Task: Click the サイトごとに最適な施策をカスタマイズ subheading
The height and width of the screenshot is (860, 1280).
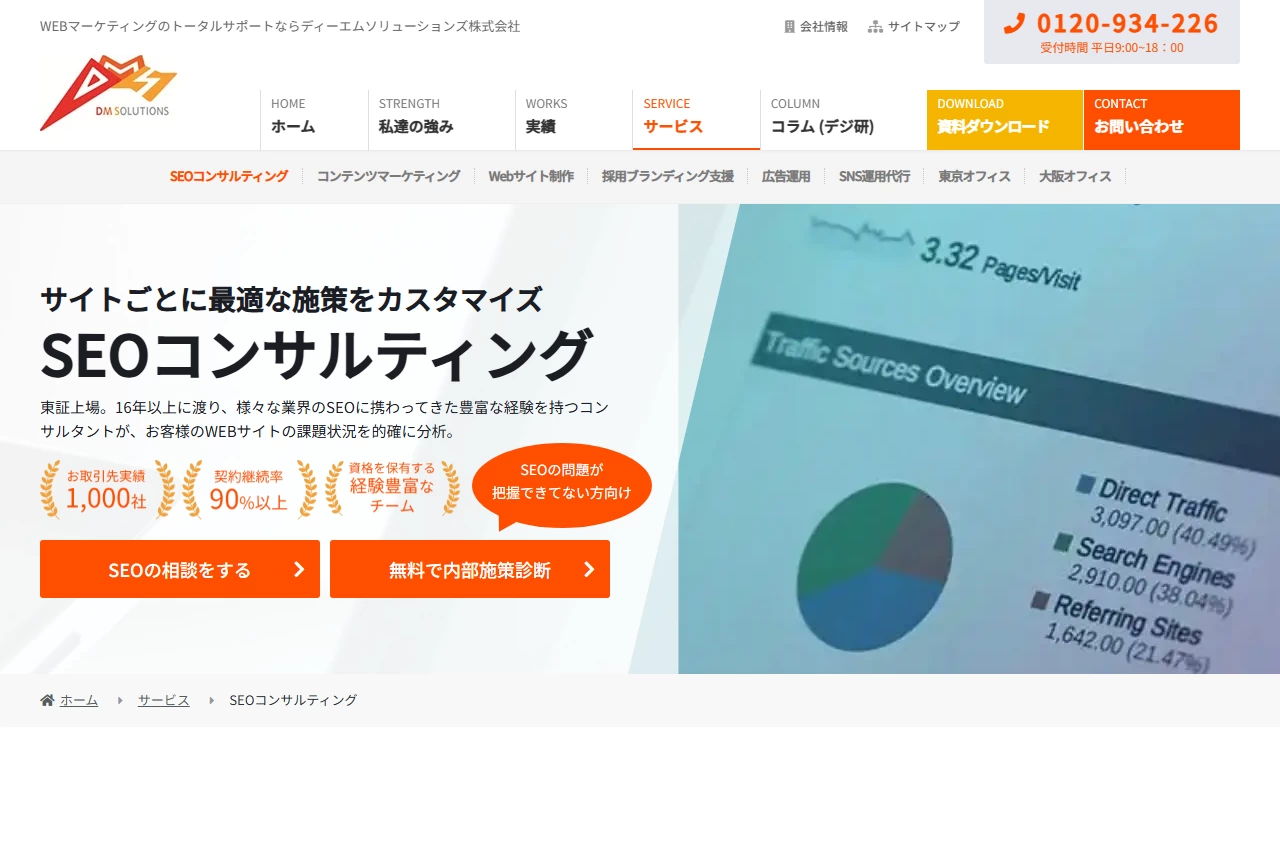Action: (291, 299)
